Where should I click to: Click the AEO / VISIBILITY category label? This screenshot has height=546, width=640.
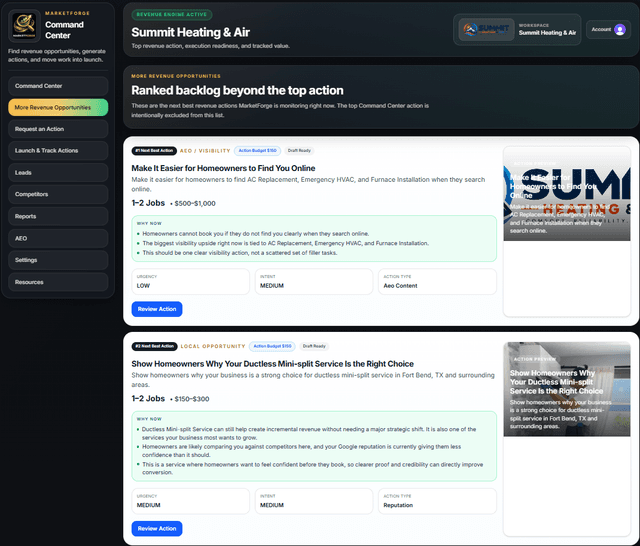(205, 151)
